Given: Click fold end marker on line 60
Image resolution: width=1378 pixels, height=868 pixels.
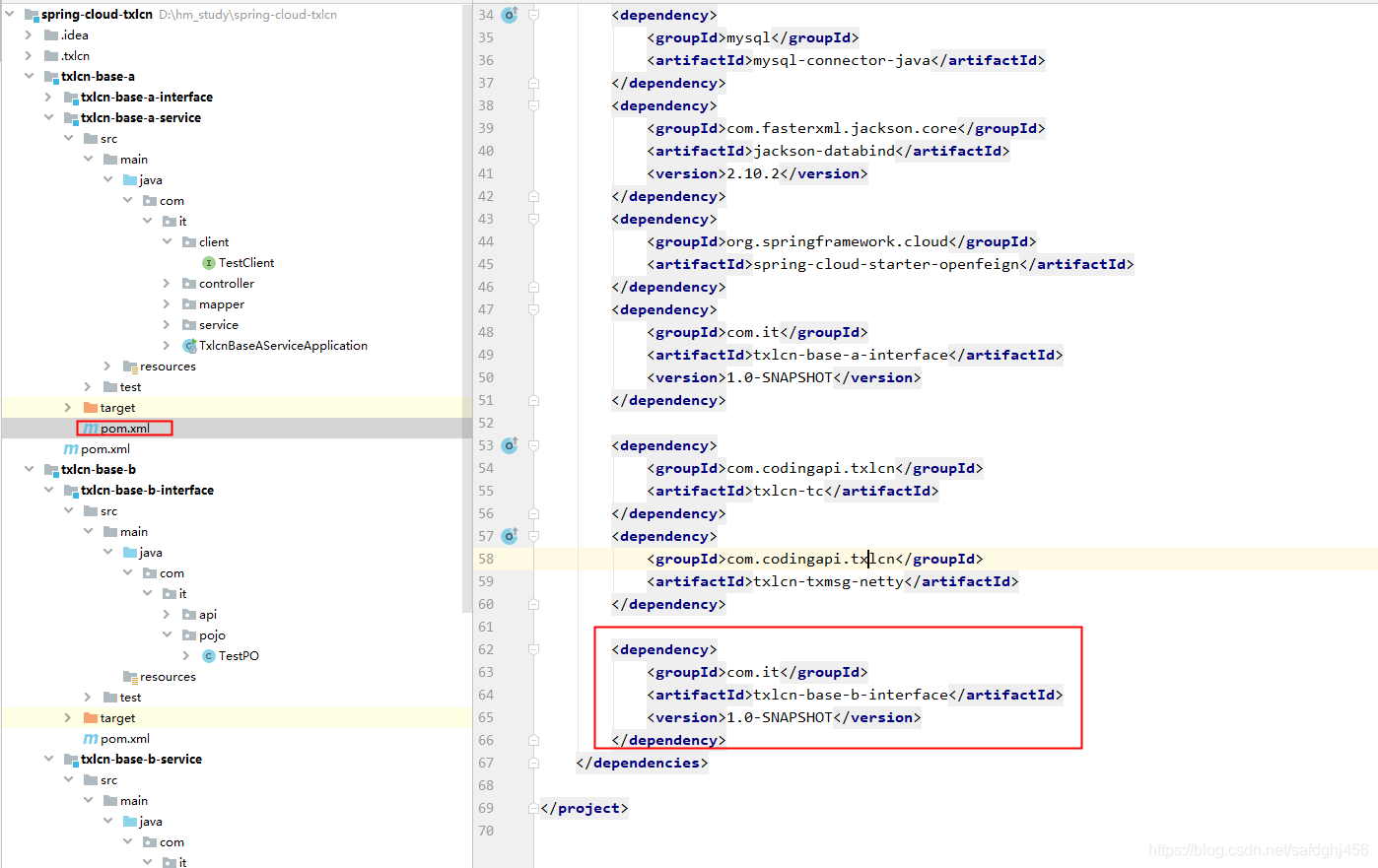Looking at the screenshot, I should tap(533, 604).
